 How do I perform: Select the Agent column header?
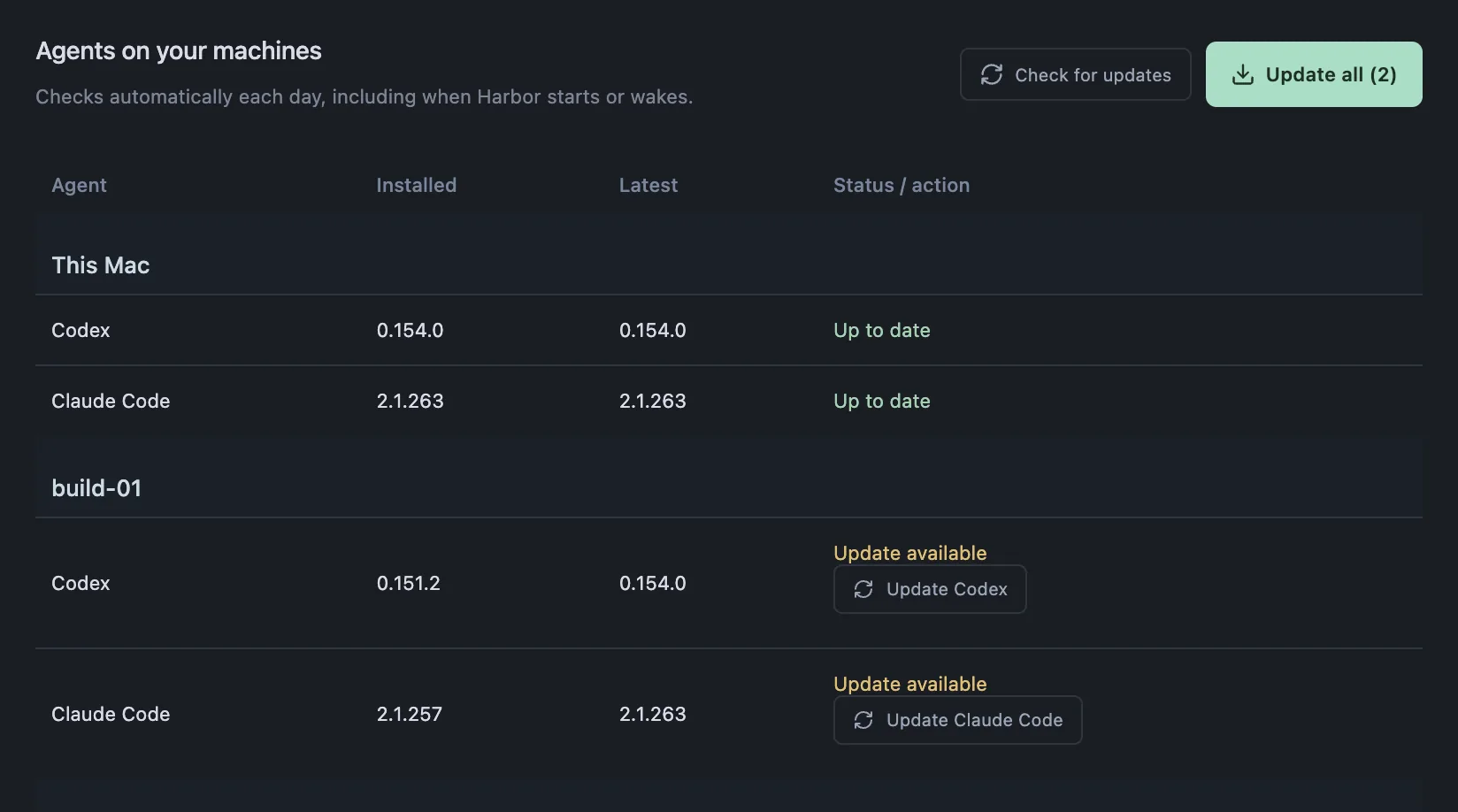coord(79,185)
